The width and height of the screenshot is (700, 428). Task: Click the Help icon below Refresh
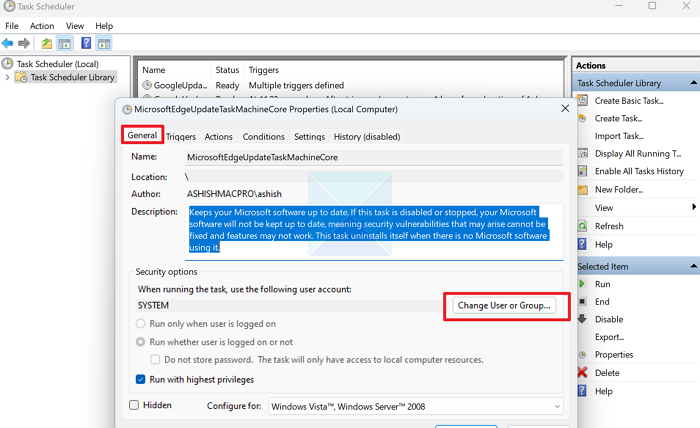pyautogui.click(x=583, y=245)
